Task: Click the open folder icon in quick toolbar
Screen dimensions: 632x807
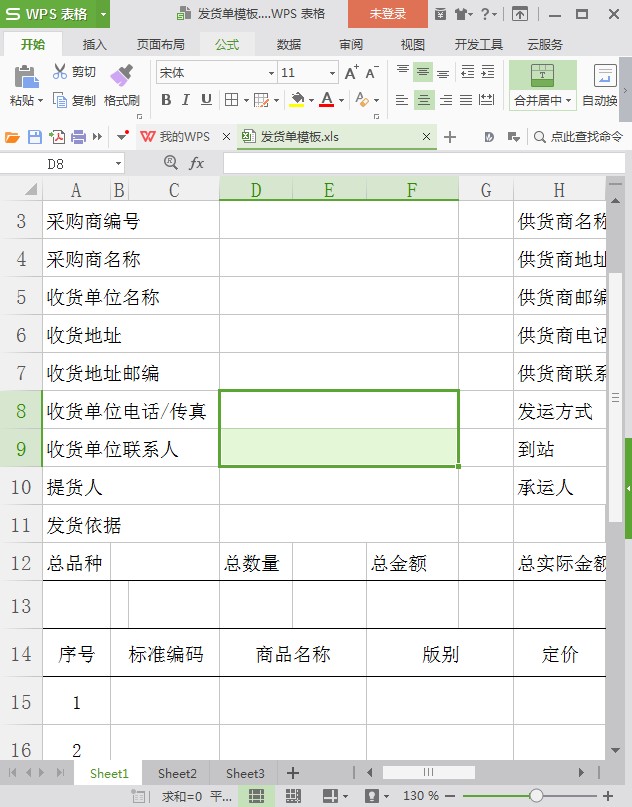Action: tap(12, 137)
